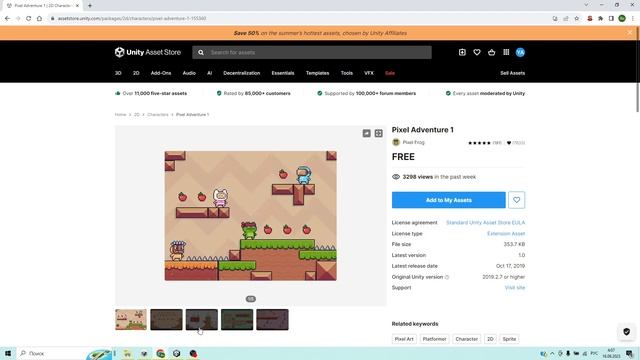Screen dimensions: 640x360
Task: Open the Standard Unity Asset Store EULA link
Action: [x=485, y=223]
